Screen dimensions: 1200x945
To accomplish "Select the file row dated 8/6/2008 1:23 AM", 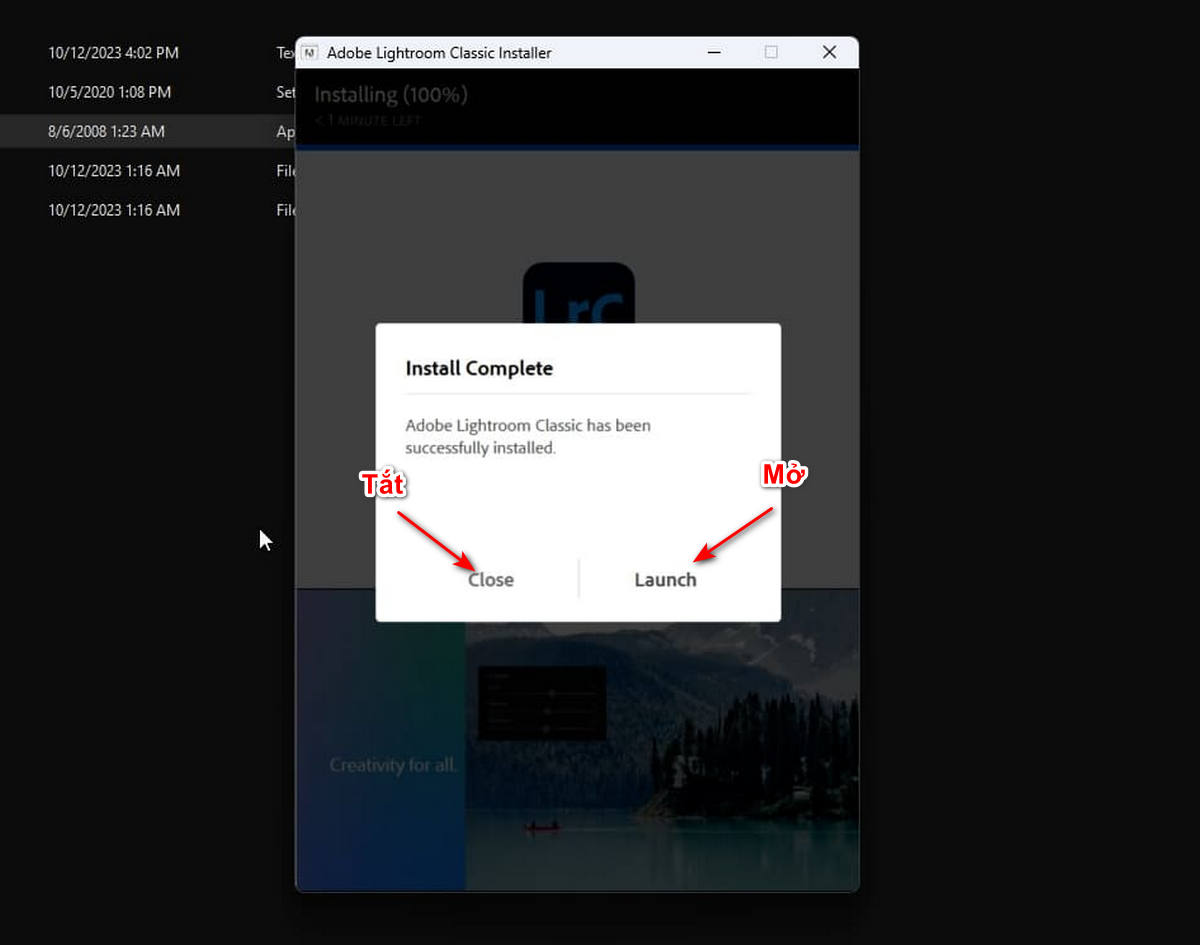I will coord(148,131).
